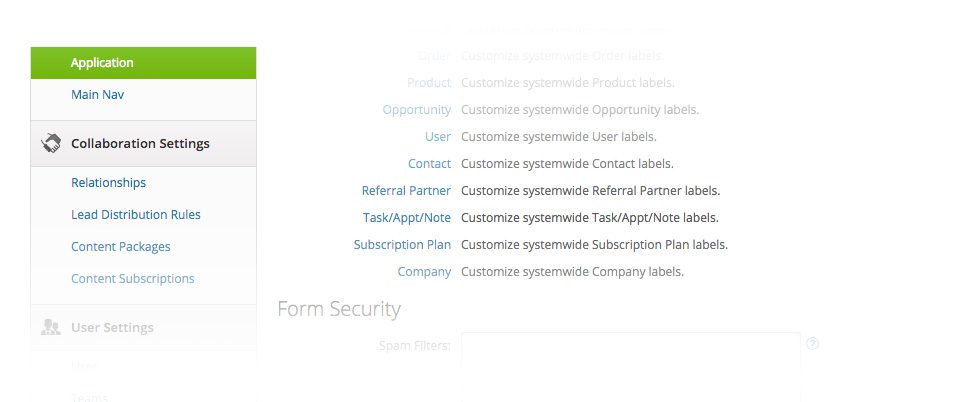Customize Product labels link
Screen dimensions: 960x402
428,82
